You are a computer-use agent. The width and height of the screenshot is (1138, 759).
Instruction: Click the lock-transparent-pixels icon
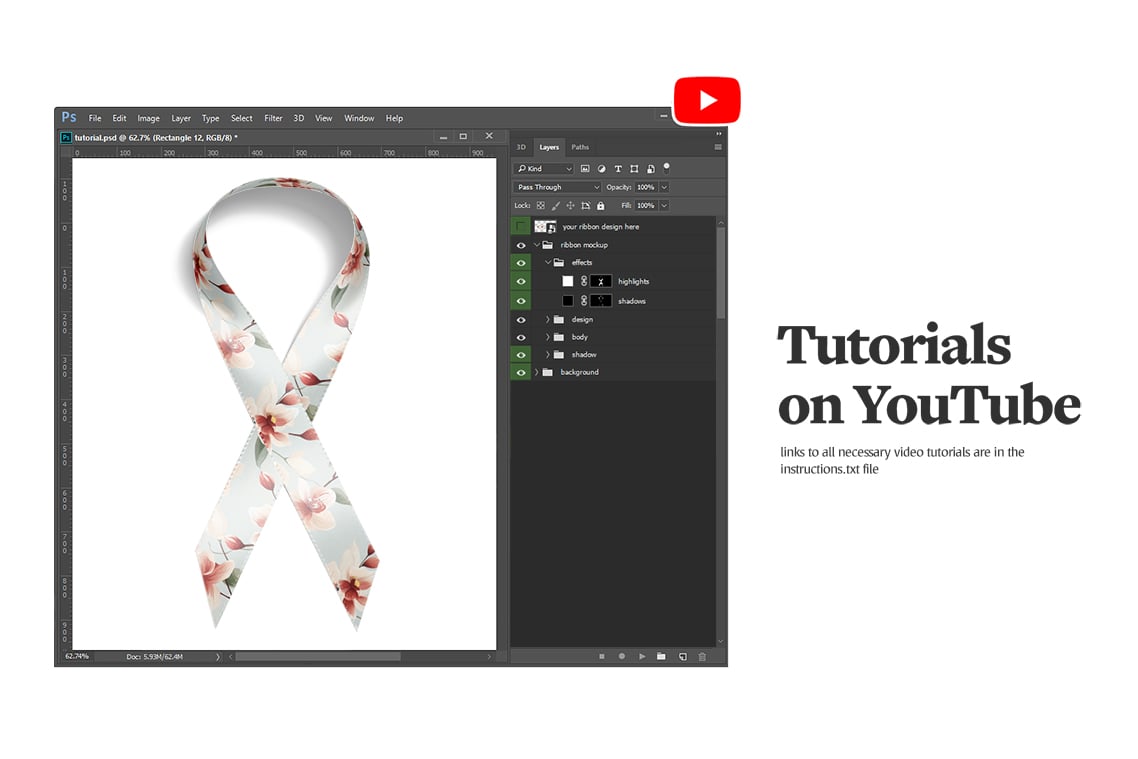540,205
